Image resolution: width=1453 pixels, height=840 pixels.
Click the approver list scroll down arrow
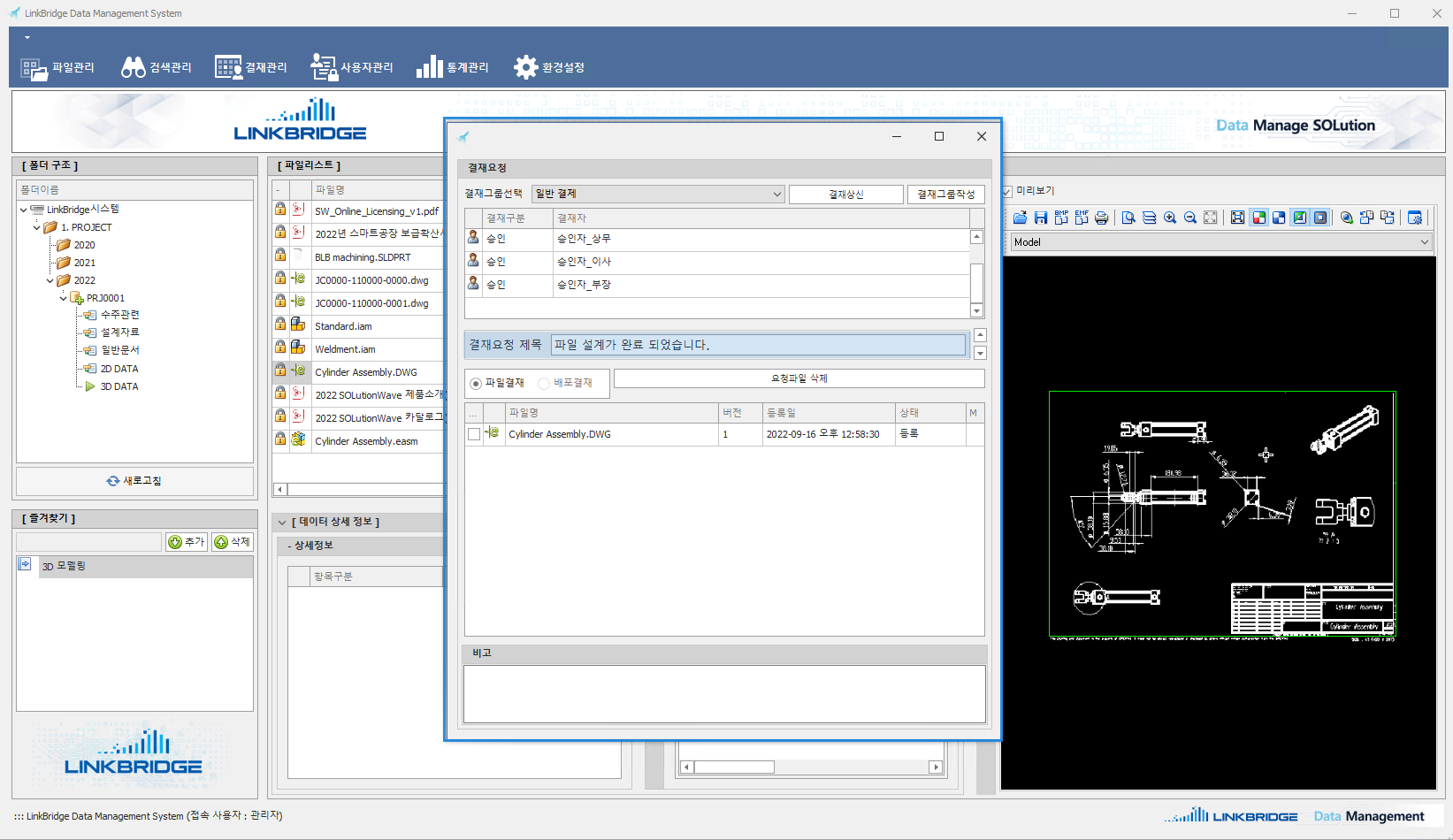tap(976, 310)
